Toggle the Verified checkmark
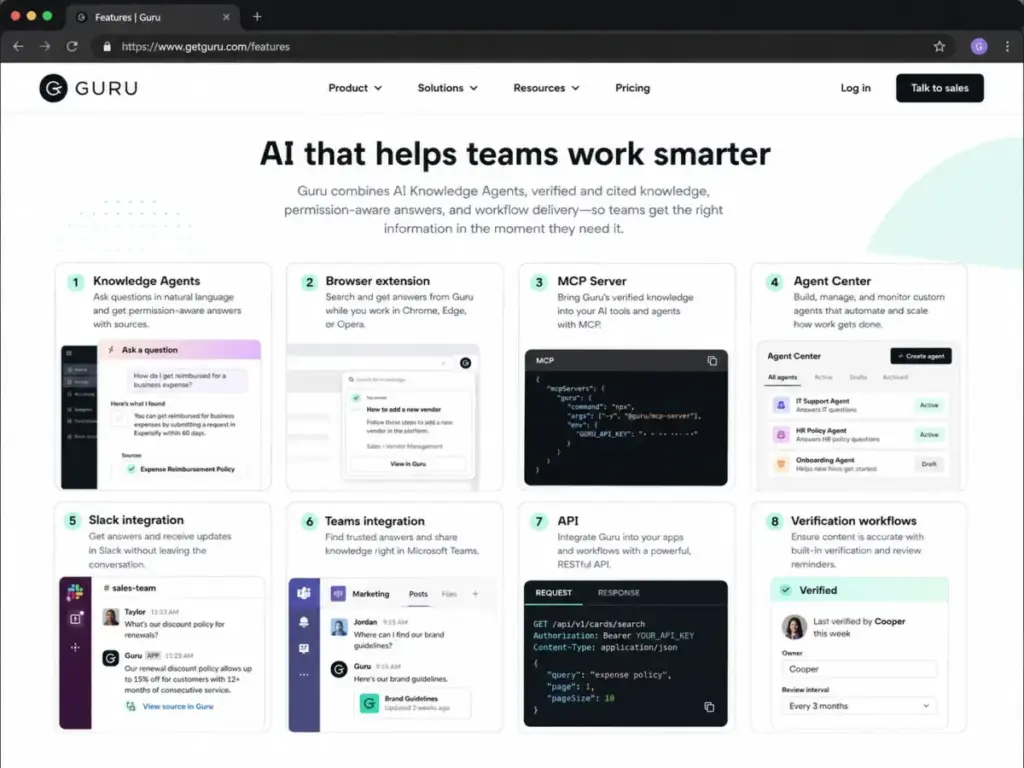The height and width of the screenshot is (768, 1024). [786, 590]
